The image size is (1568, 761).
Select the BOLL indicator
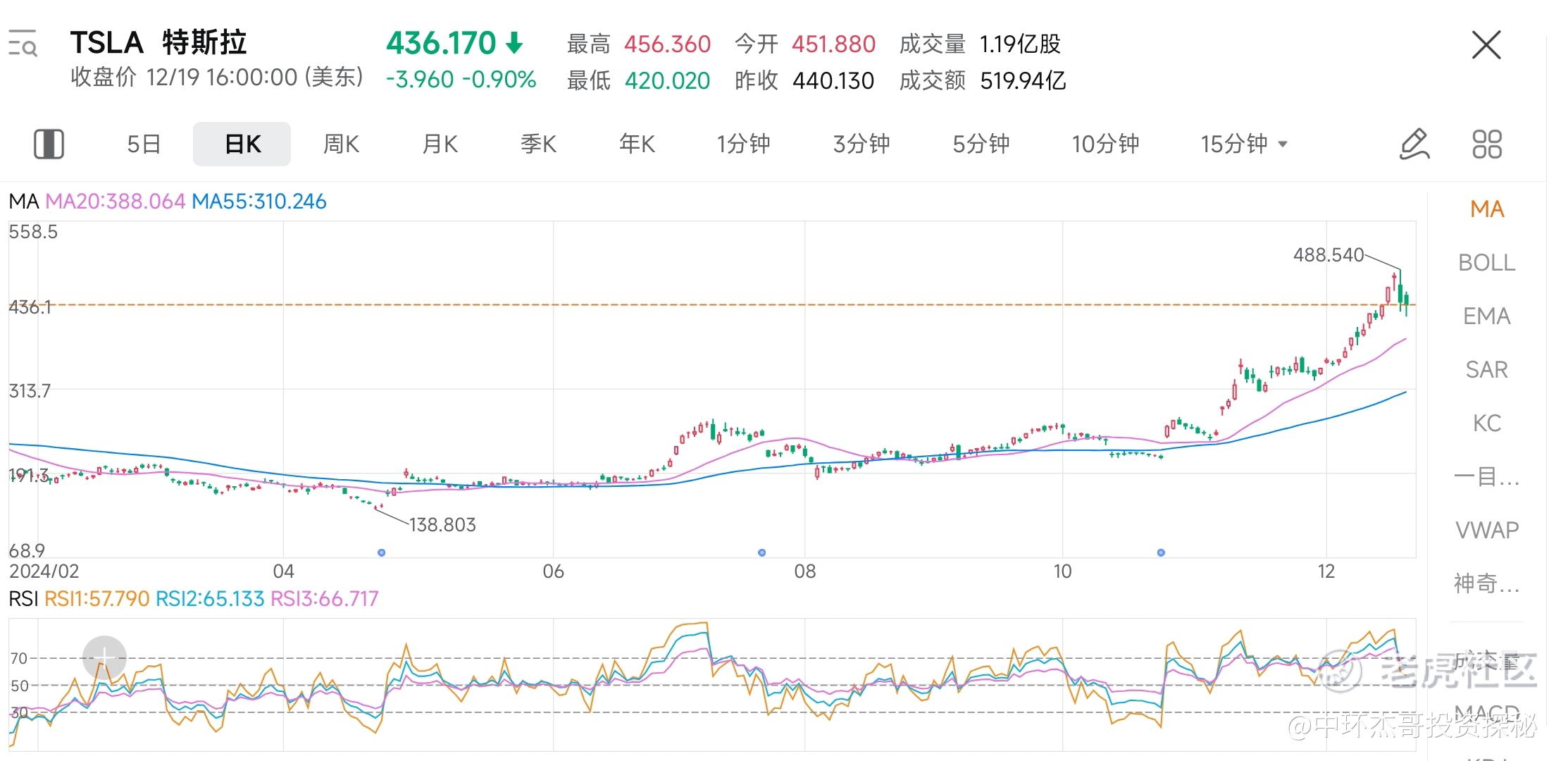1487,263
